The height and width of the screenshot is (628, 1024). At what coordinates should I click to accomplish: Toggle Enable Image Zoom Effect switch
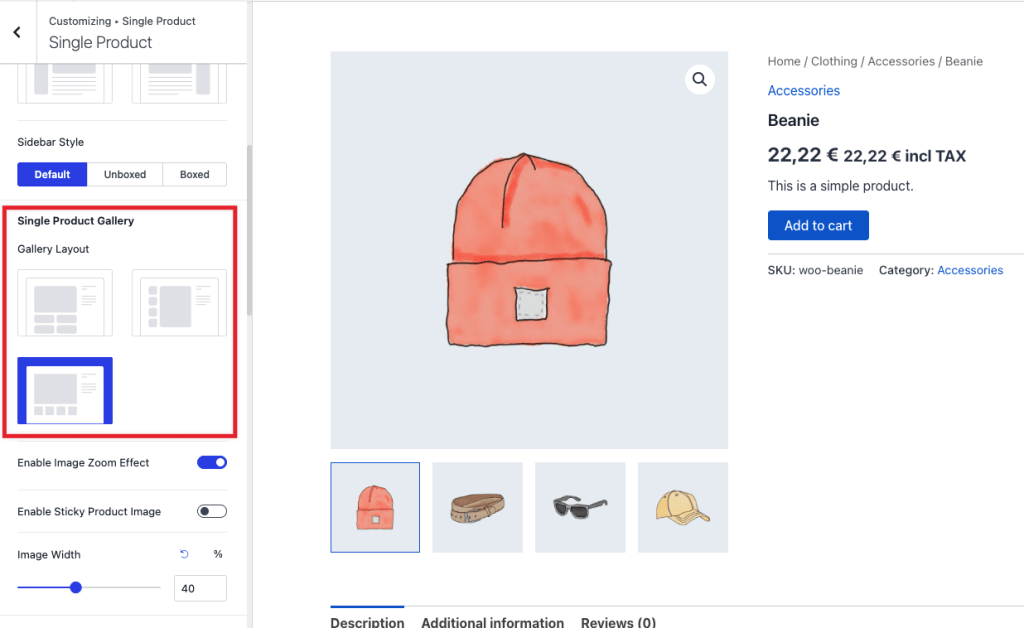212,462
